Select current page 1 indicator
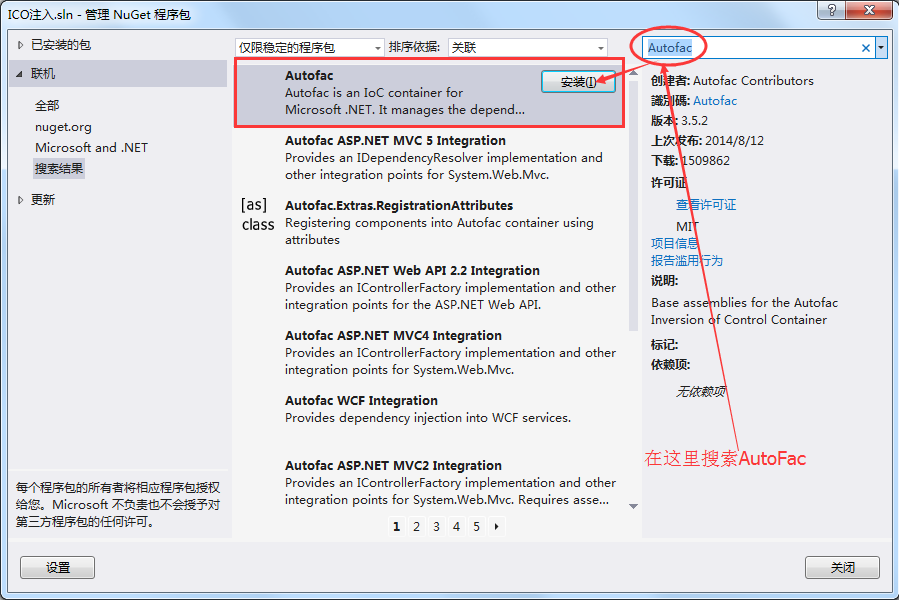The image size is (899, 600). pos(396,527)
